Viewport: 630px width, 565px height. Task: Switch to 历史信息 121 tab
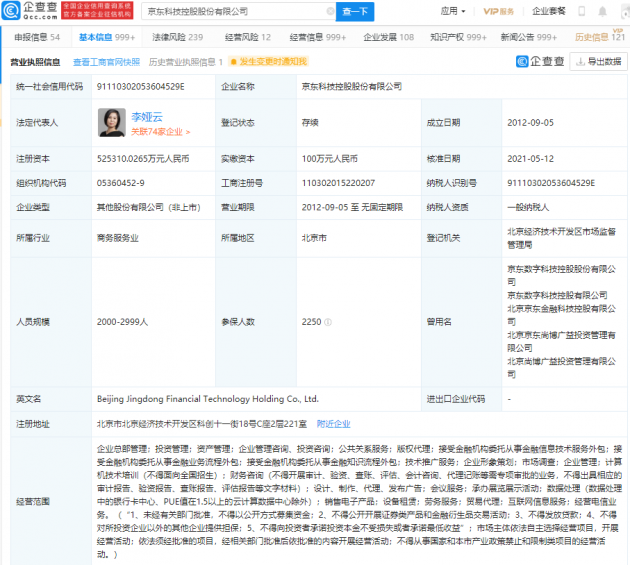tap(600, 37)
